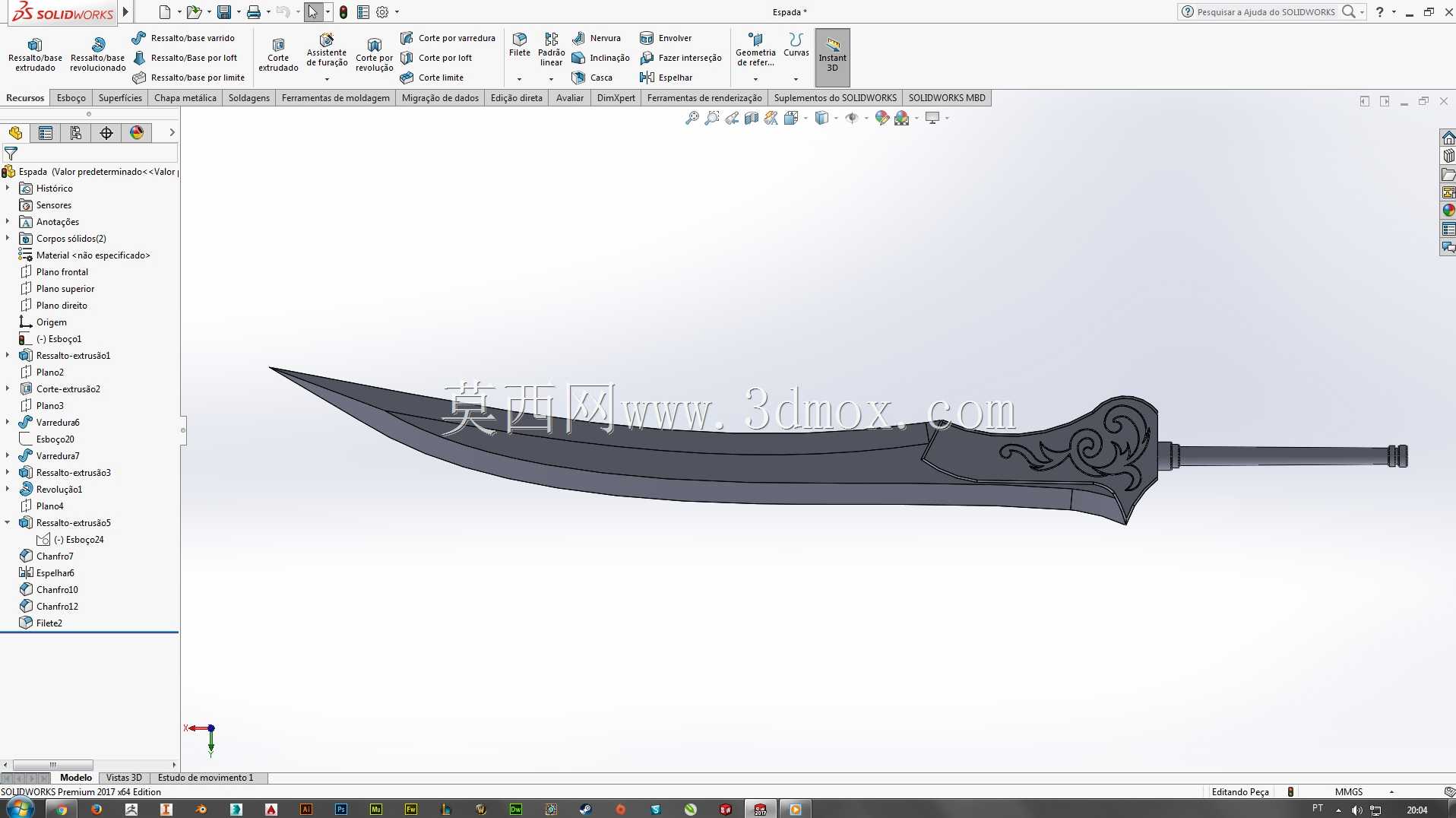Switch to the DimXpert tab

(616, 98)
